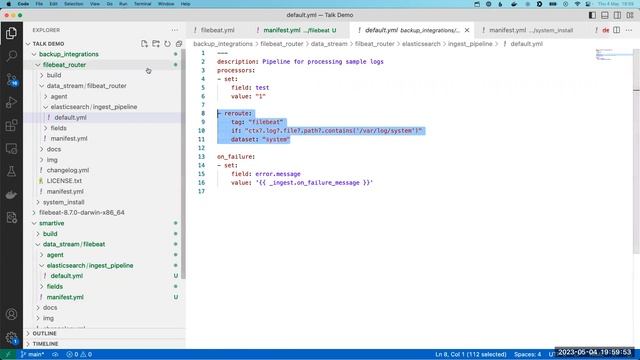Open Wi-Fi status in macOS menu bar
The height and width of the screenshot is (360, 640).
[577, 4]
